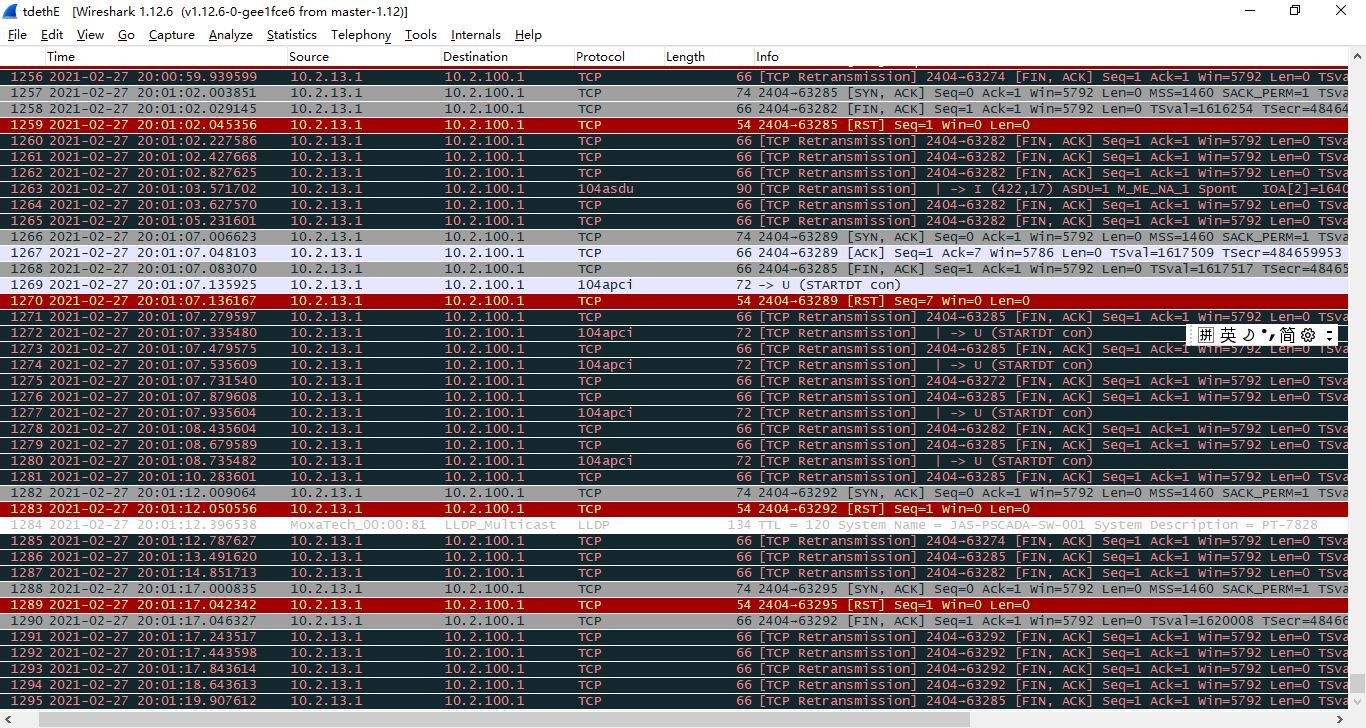Select packet 1289 RST row
This screenshot has height=728, width=1366.
tap(674, 605)
